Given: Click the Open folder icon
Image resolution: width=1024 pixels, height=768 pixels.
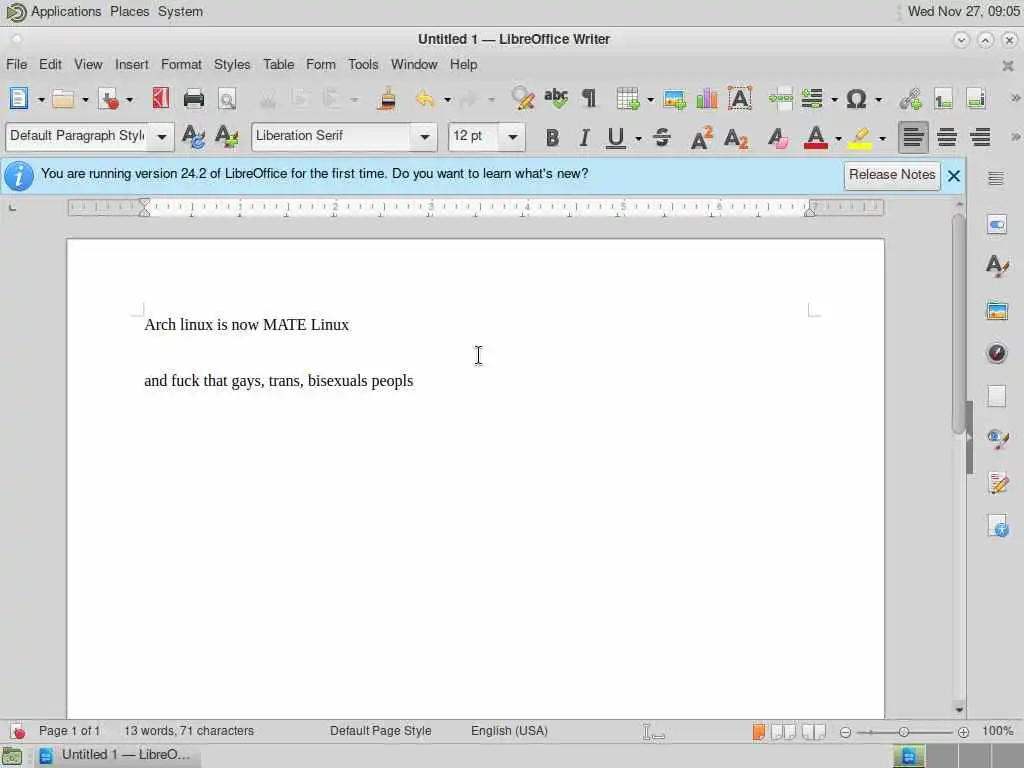Looking at the screenshot, I should tap(63, 99).
